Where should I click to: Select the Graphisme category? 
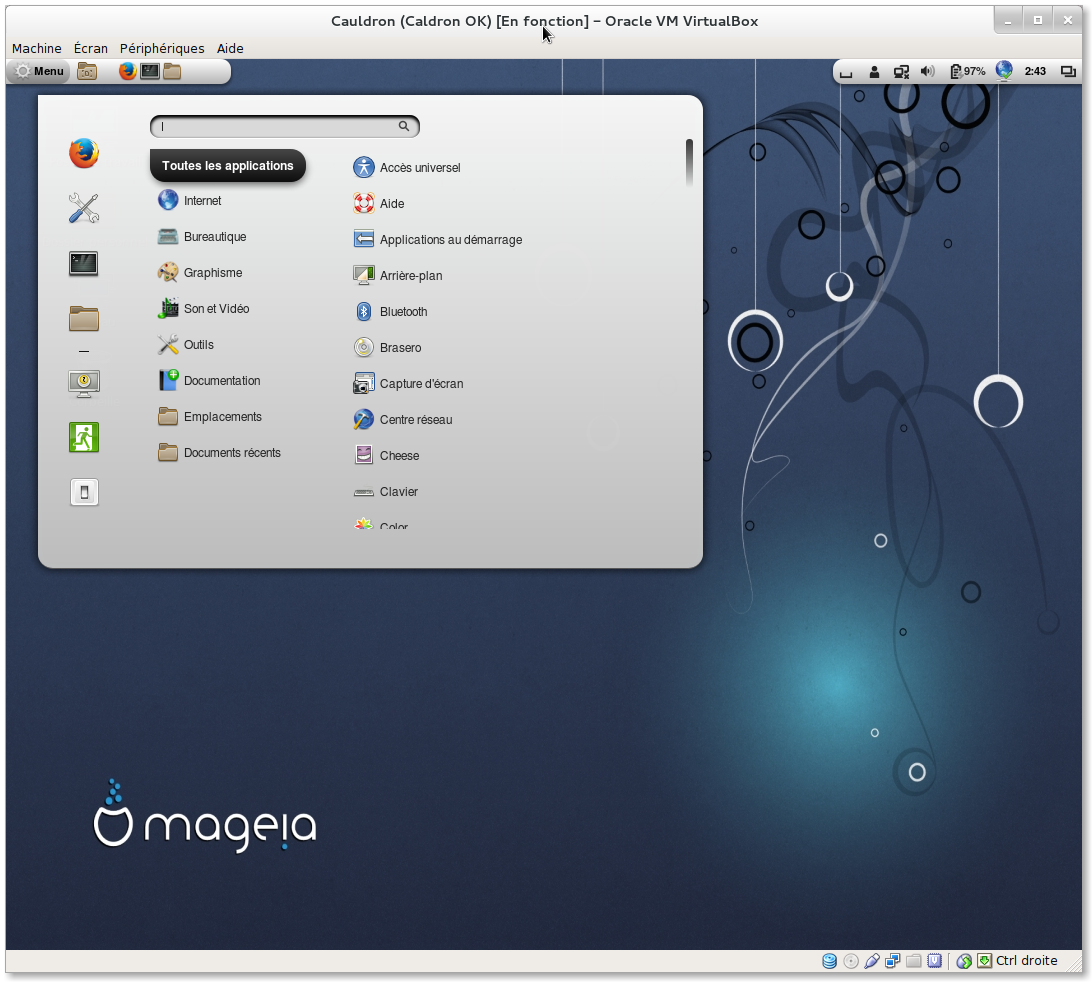[200, 272]
